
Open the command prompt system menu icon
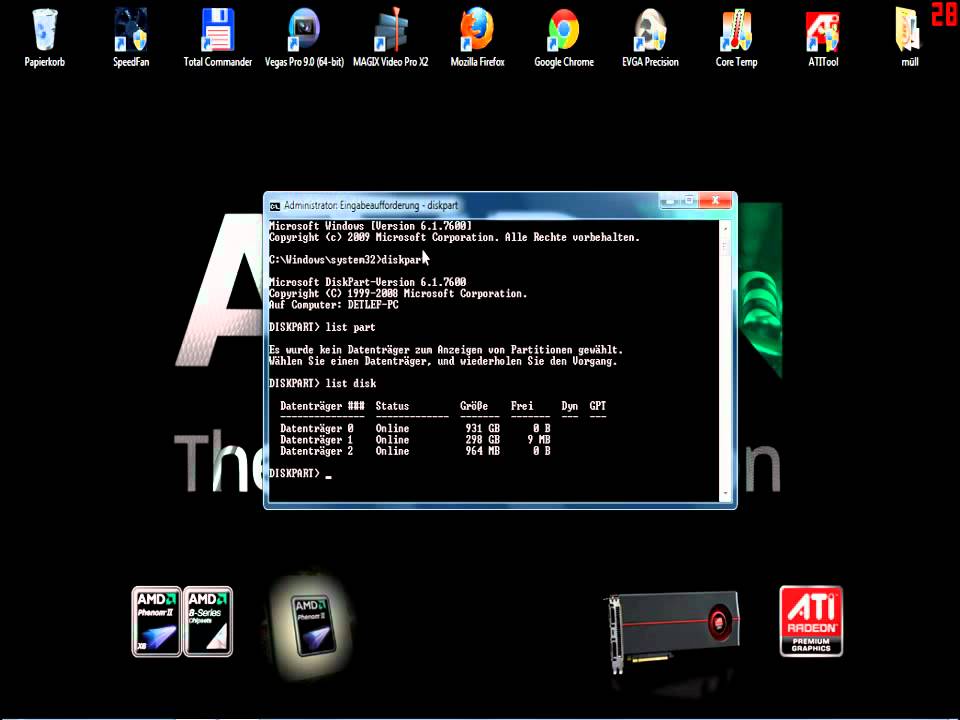[x=275, y=205]
